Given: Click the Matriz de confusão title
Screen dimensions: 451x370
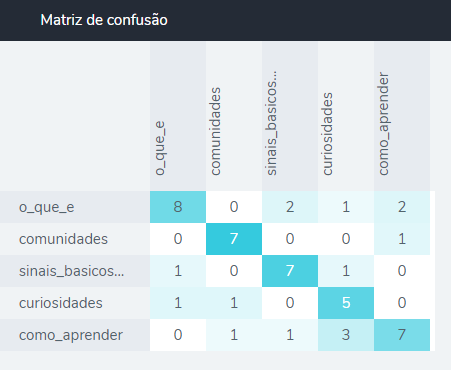Looking at the screenshot, I should coord(104,20).
